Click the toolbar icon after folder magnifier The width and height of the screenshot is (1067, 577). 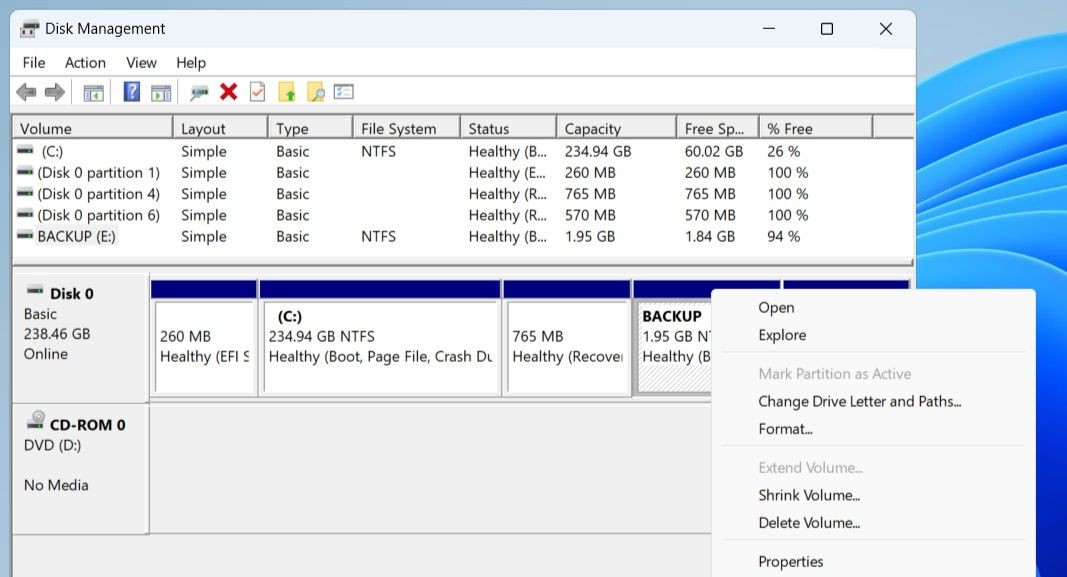344,91
